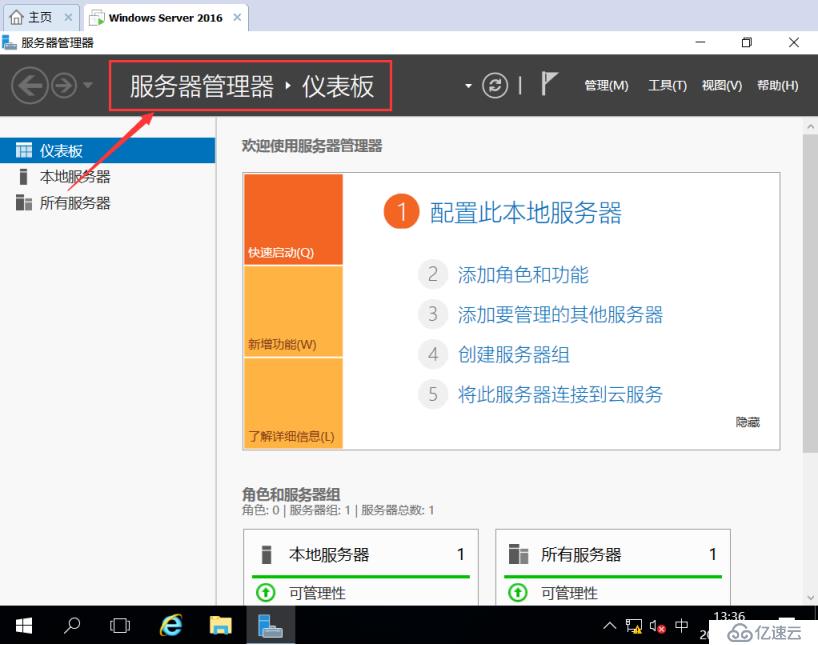
Task: Open the 本地服务器 tile header
Action: click(x=360, y=554)
